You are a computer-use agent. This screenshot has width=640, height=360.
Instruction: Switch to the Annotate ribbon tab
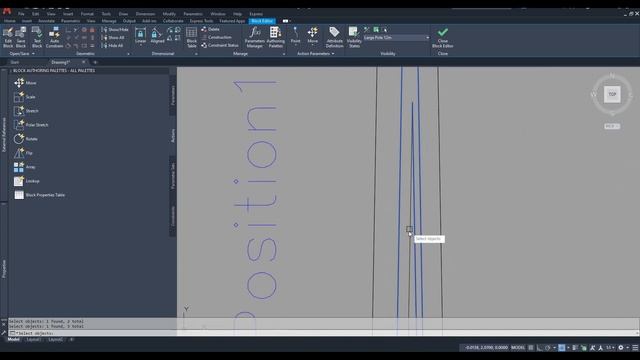tap(46, 21)
